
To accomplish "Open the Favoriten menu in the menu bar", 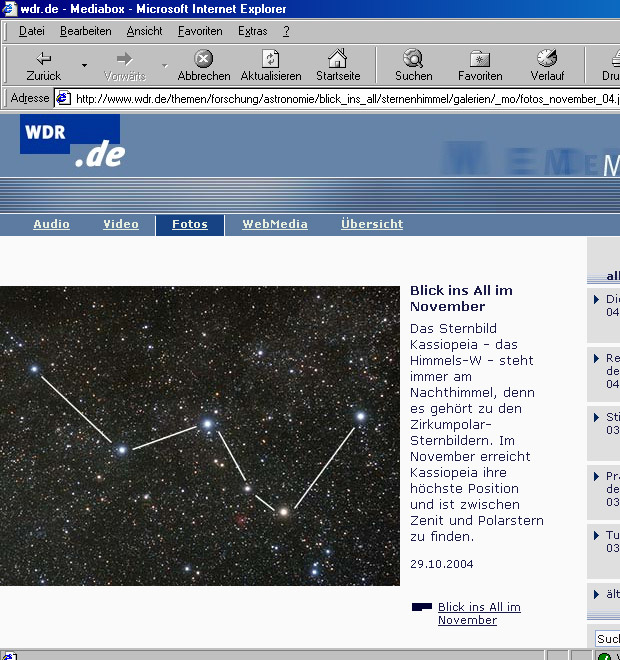I will (200, 31).
